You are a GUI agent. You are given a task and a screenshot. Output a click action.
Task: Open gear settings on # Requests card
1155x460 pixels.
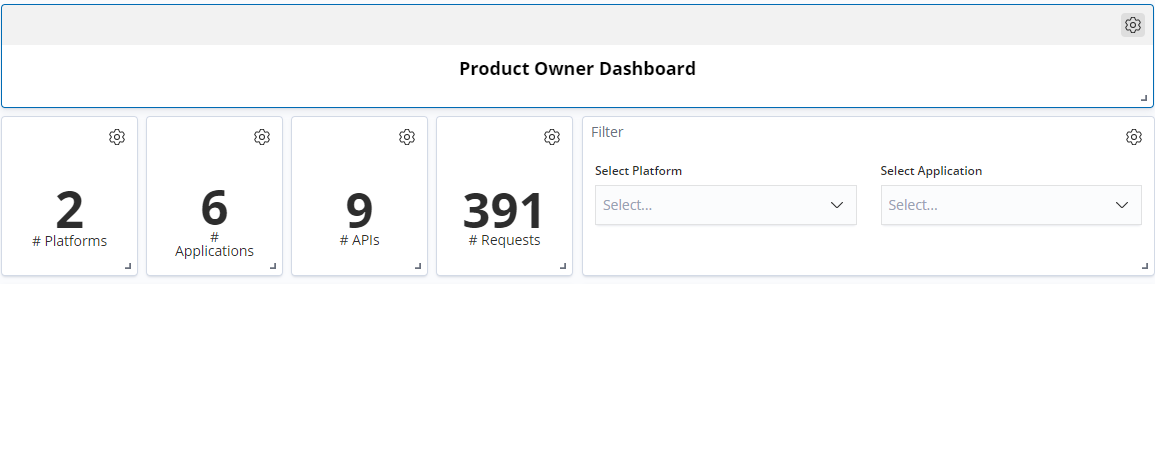(x=552, y=137)
